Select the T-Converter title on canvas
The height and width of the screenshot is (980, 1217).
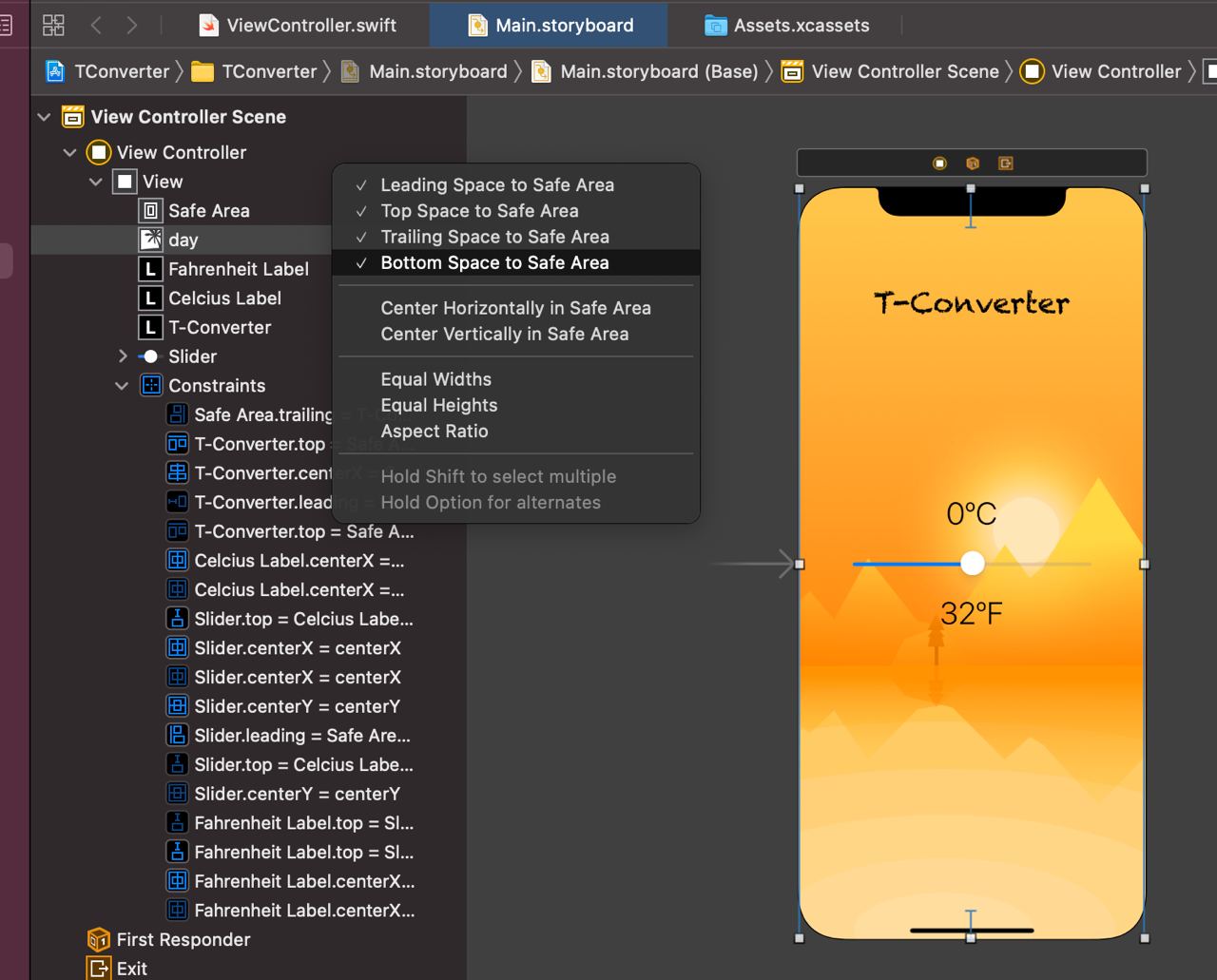[x=972, y=302]
